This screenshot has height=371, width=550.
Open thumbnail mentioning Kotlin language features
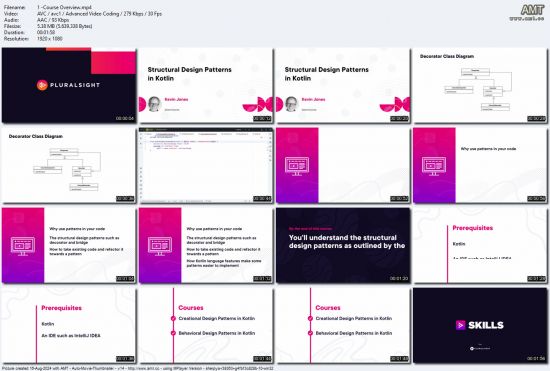pyautogui.click(x=206, y=245)
